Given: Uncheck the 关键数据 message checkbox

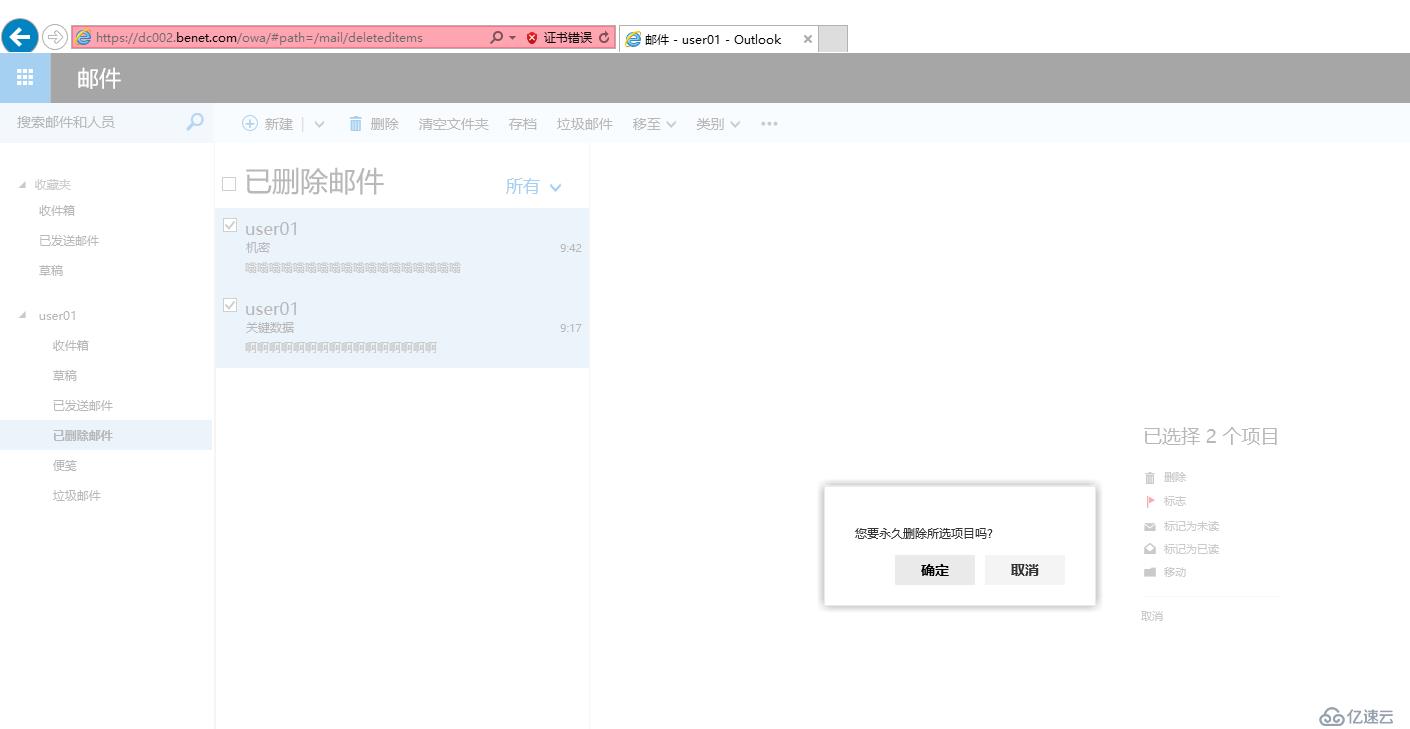Looking at the screenshot, I should [230, 305].
